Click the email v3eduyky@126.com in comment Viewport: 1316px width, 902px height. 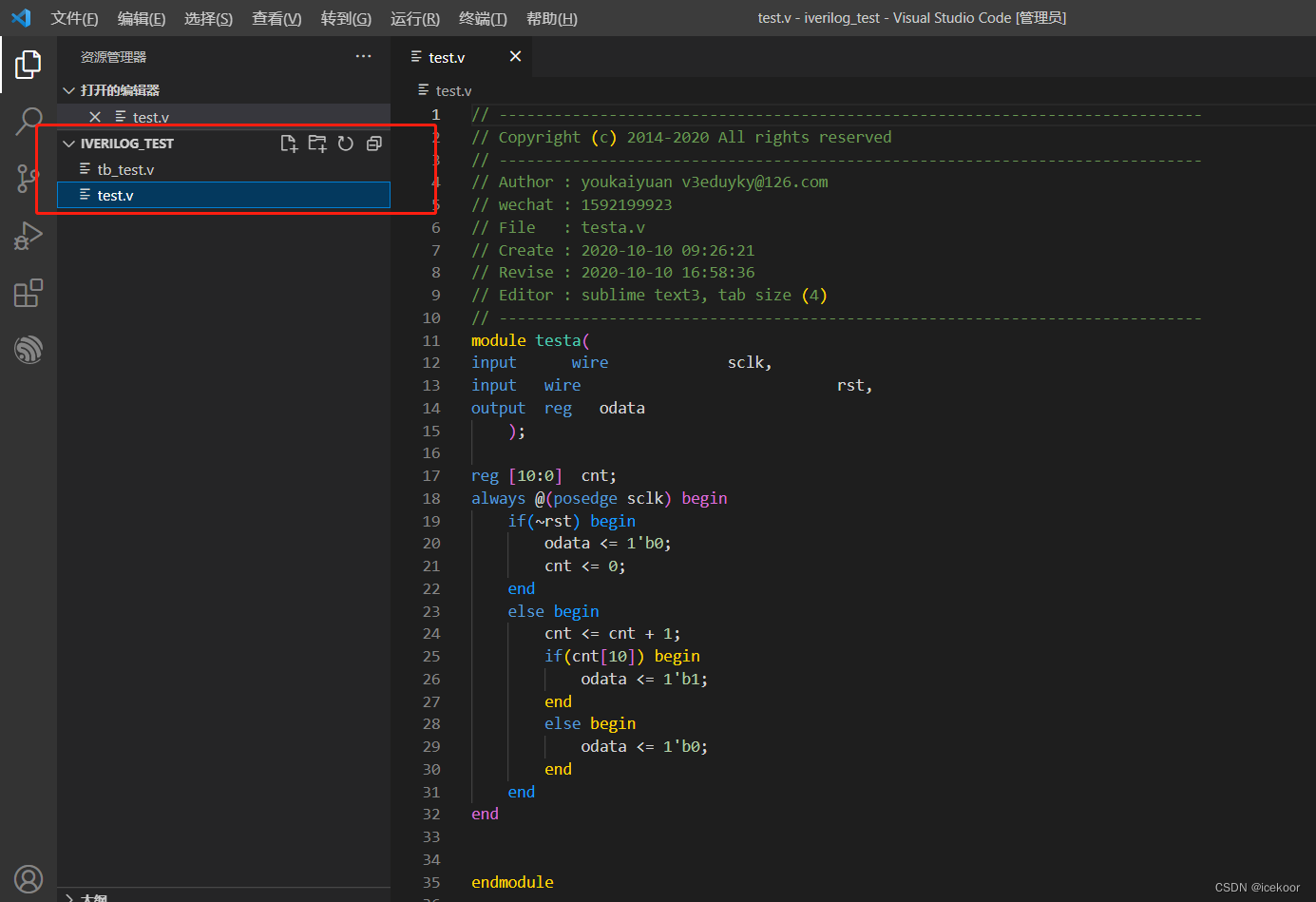754,182
